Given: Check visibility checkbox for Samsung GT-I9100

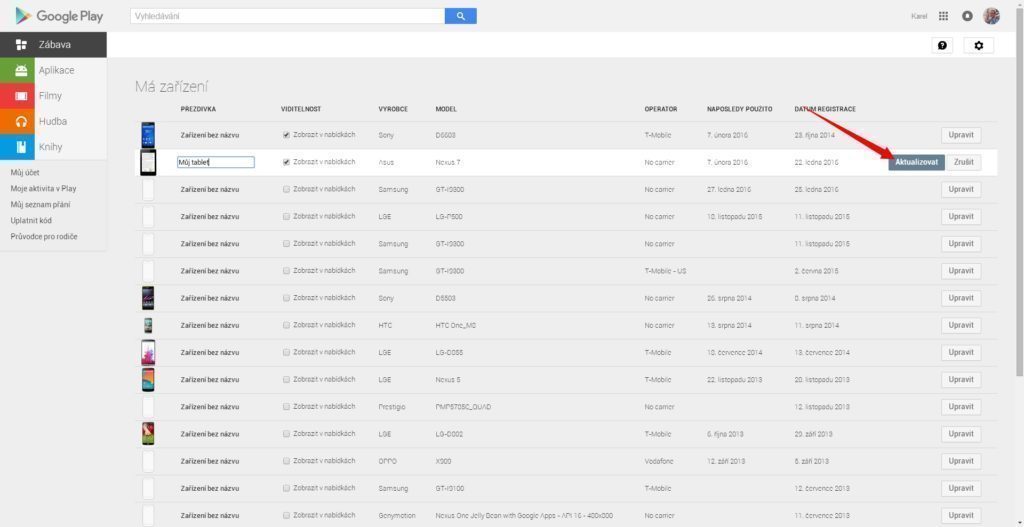Looking at the screenshot, I should pyautogui.click(x=286, y=488).
